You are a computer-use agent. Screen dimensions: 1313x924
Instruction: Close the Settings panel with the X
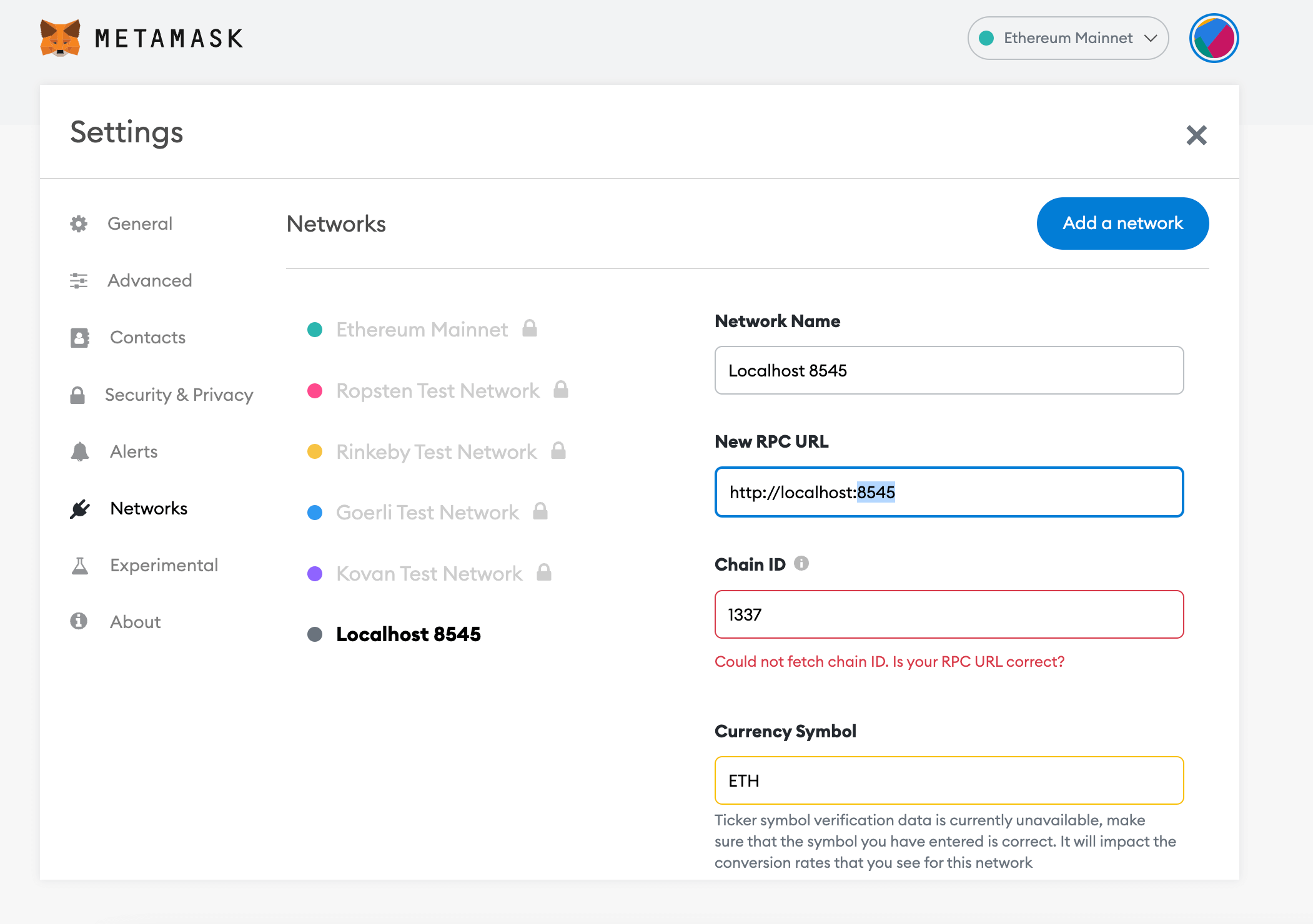[1196, 135]
